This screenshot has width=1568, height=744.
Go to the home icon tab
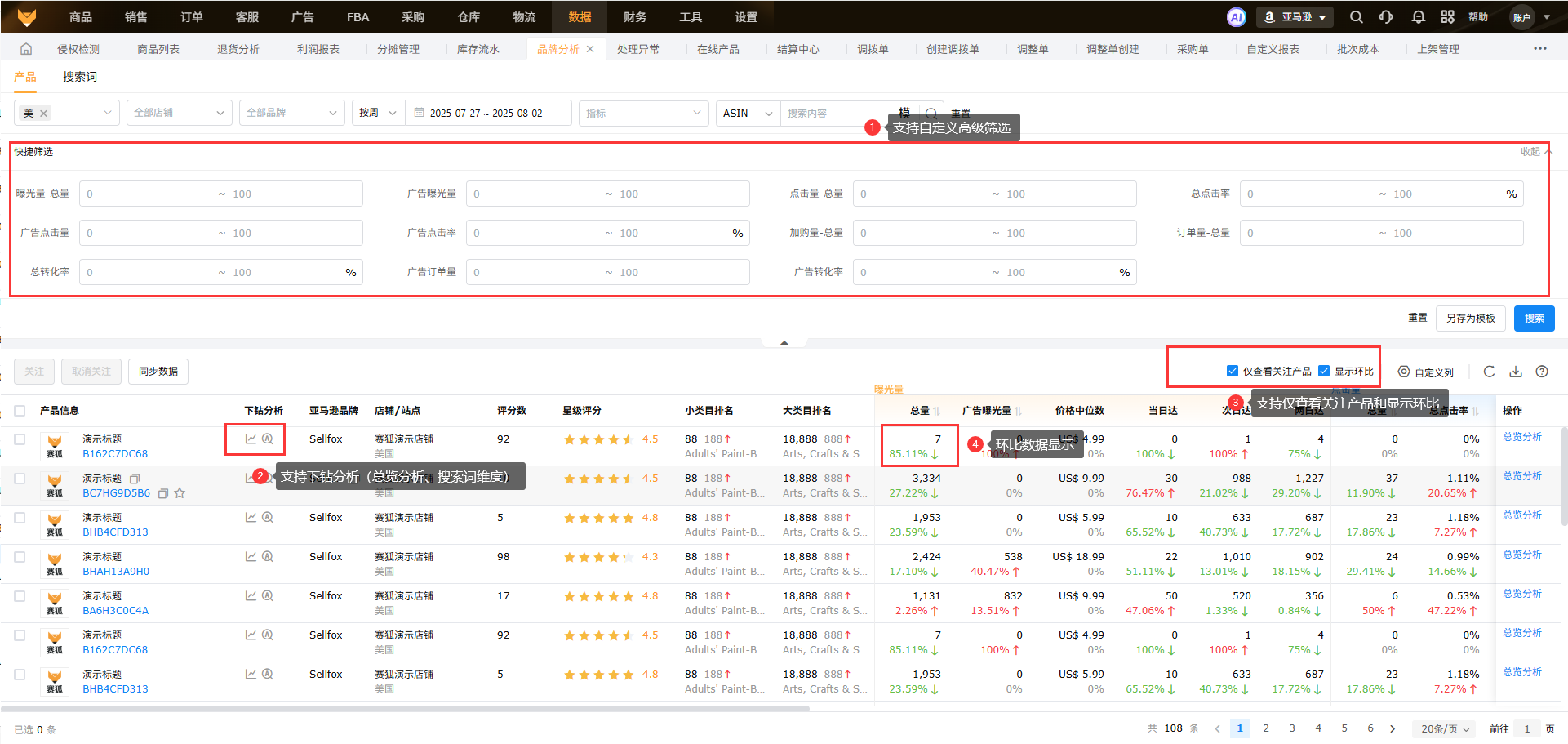click(26, 49)
